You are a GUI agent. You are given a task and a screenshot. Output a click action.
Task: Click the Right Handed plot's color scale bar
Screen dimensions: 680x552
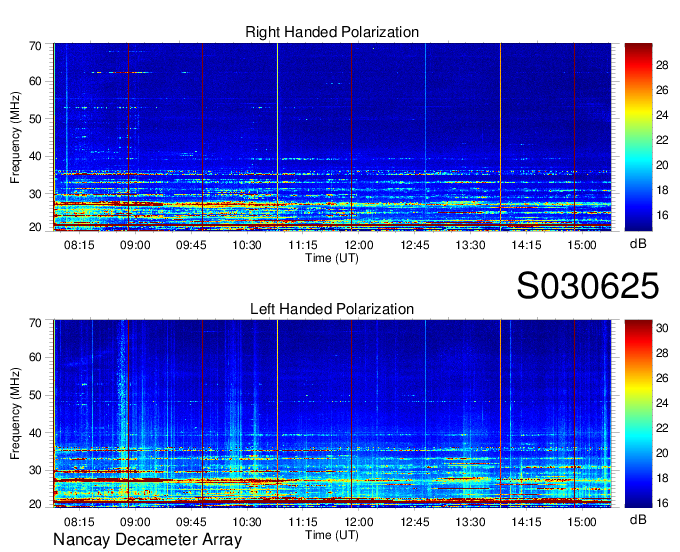tap(638, 137)
